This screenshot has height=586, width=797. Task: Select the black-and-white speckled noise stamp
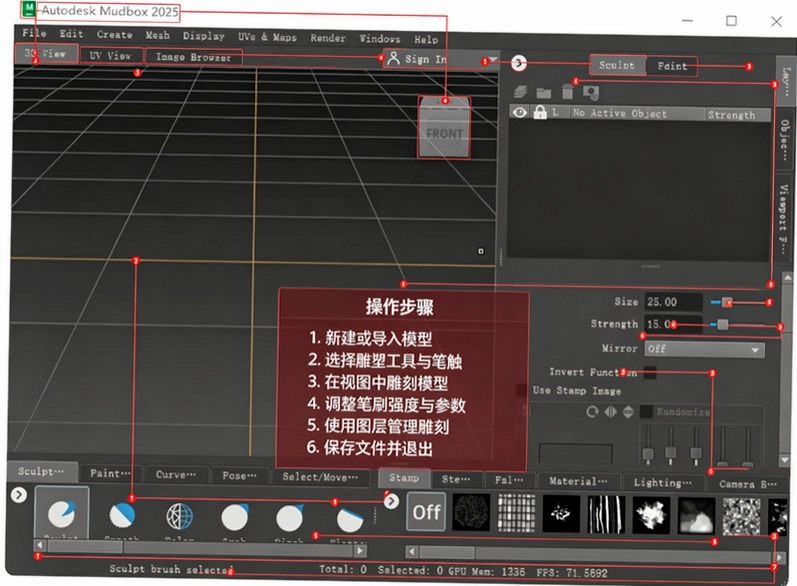pyautogui.click(x=742, y=516)
